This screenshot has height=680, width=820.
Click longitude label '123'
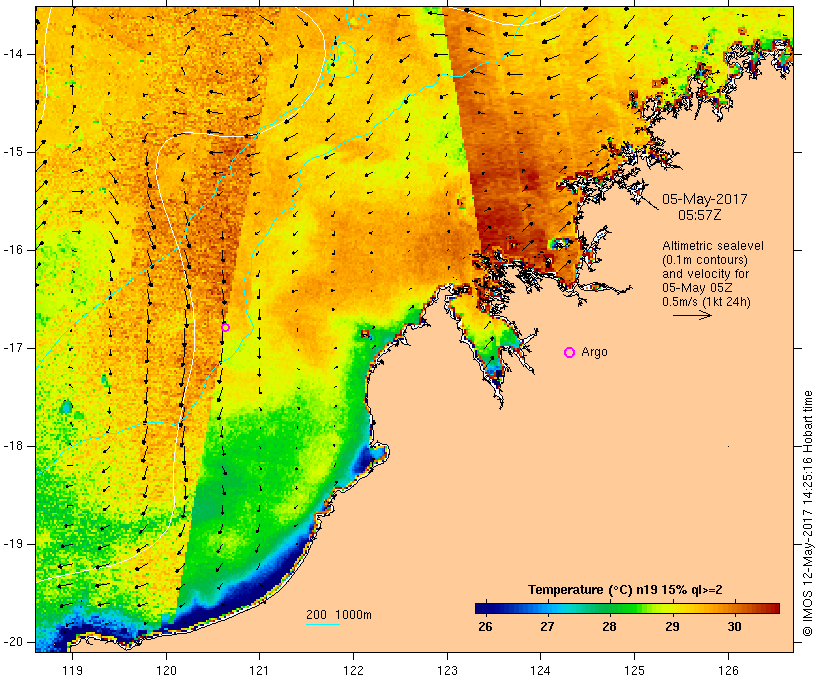tap(447, 671)
